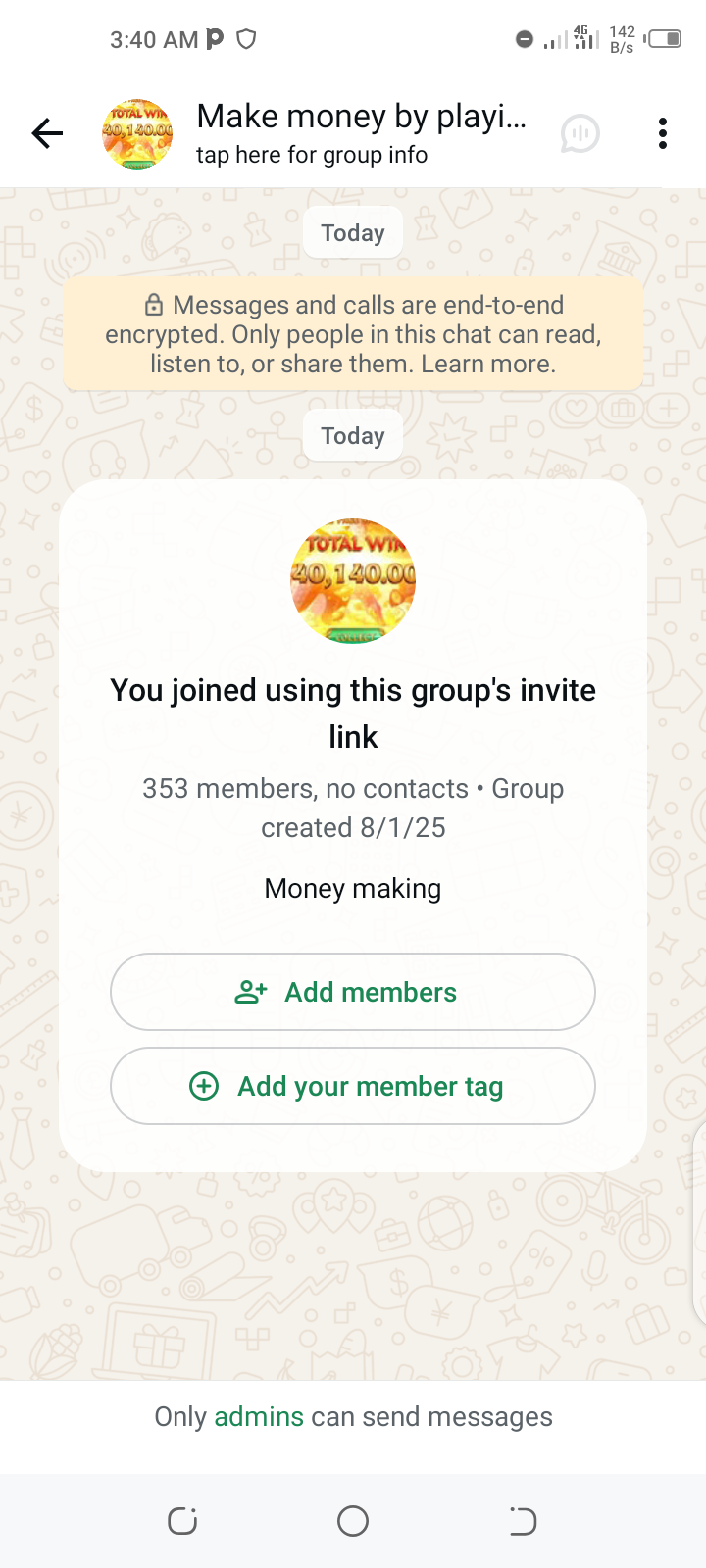This screenshot has width=706, height=1568.
Task: Tap Add your member tag button
Action: (x=353, y=1086)
